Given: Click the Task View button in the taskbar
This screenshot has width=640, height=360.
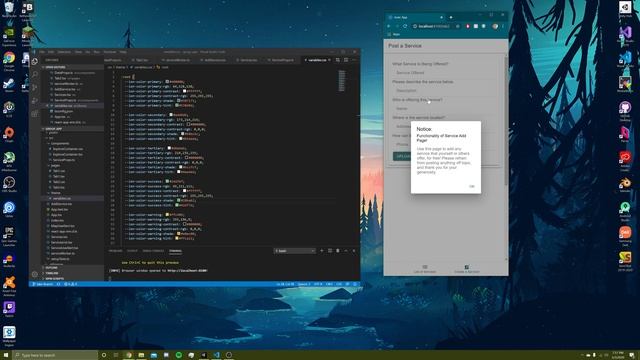Looking at the screenshot, I should click(x=116, y=355).
